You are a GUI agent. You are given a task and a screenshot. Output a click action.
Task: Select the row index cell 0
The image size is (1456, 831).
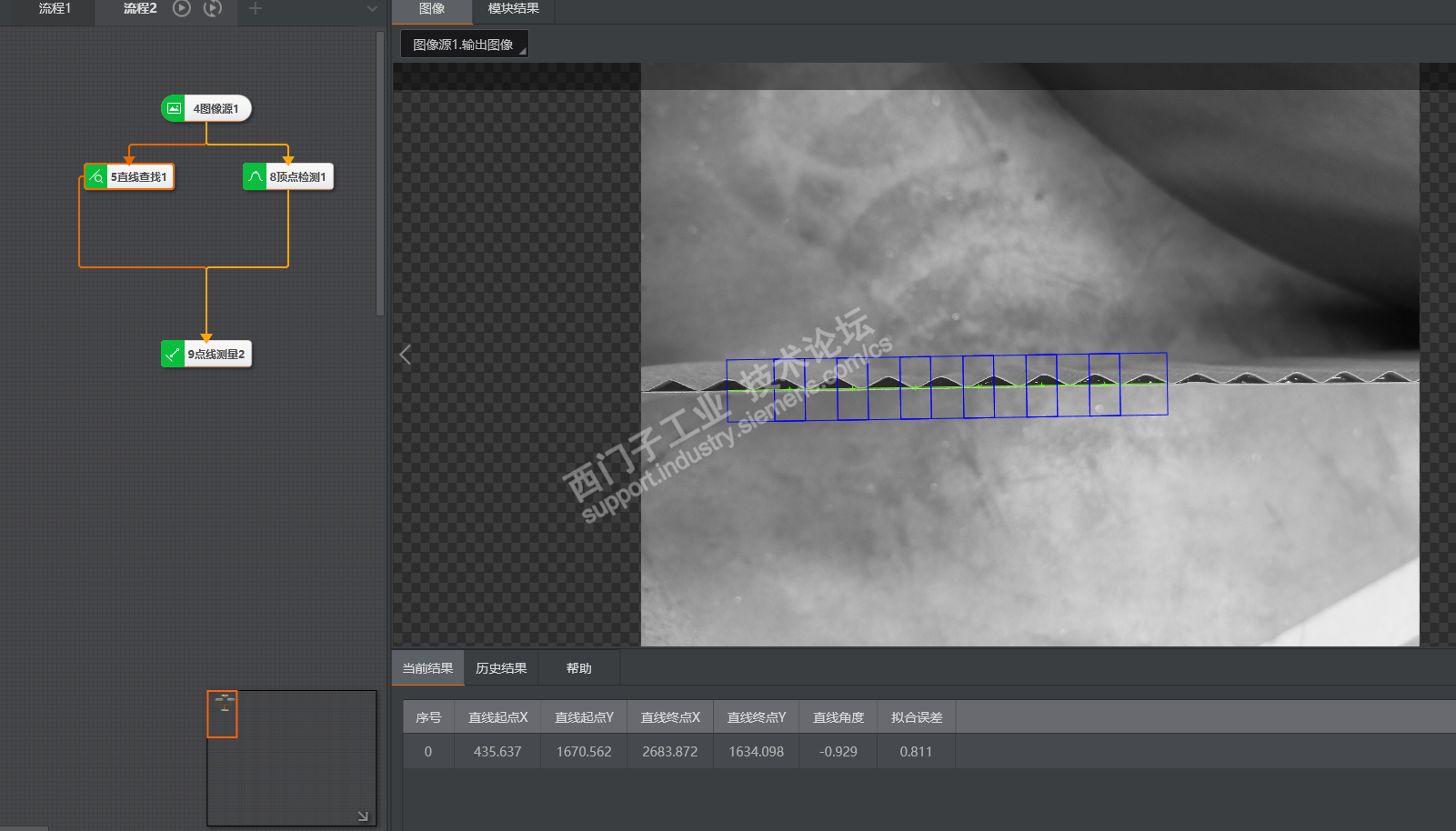click(x=428, y=752)
